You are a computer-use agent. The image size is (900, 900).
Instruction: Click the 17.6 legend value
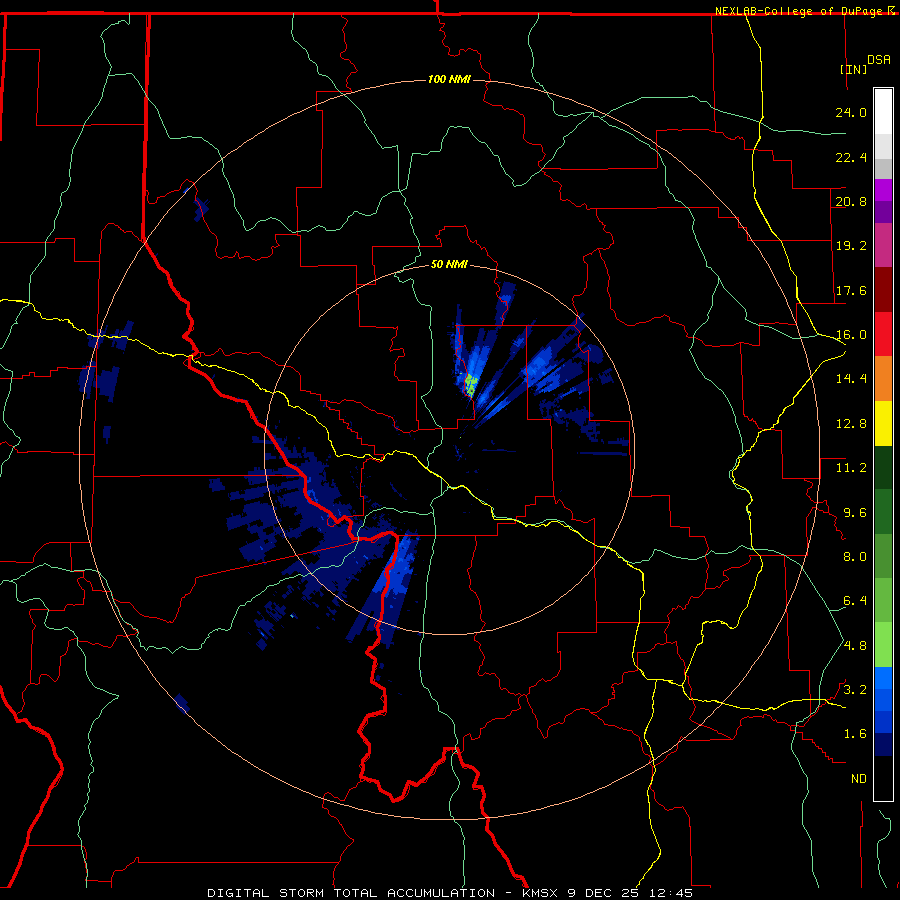pos(851,290)
